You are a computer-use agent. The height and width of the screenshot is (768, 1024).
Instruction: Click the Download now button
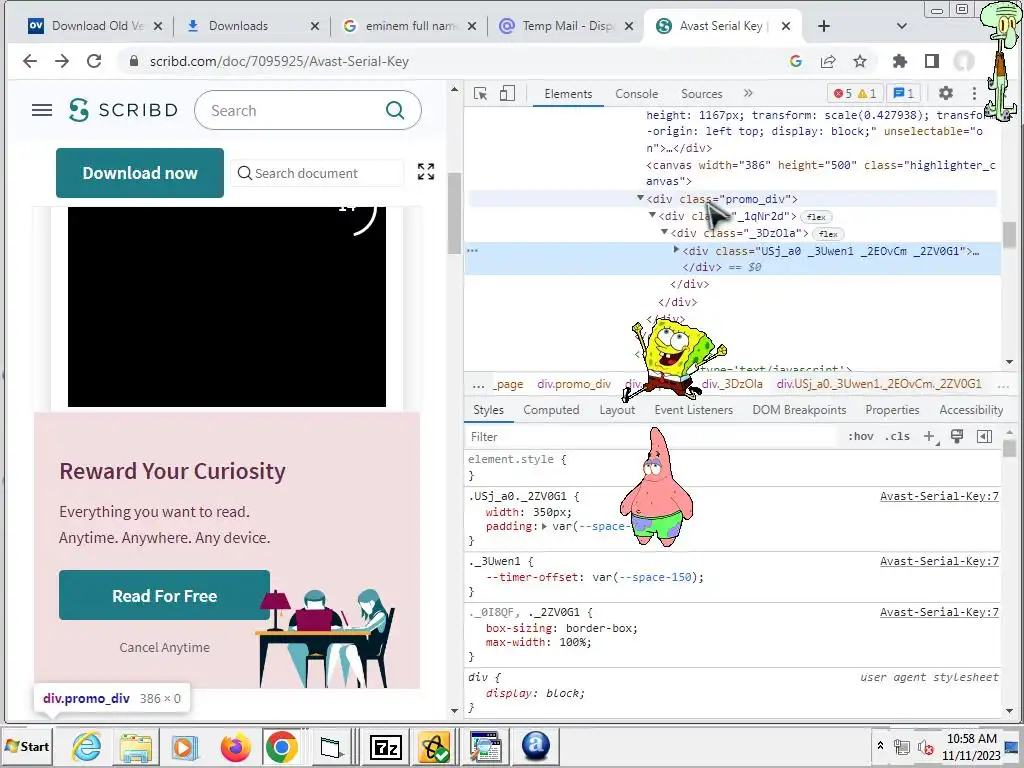coord(140,173)
